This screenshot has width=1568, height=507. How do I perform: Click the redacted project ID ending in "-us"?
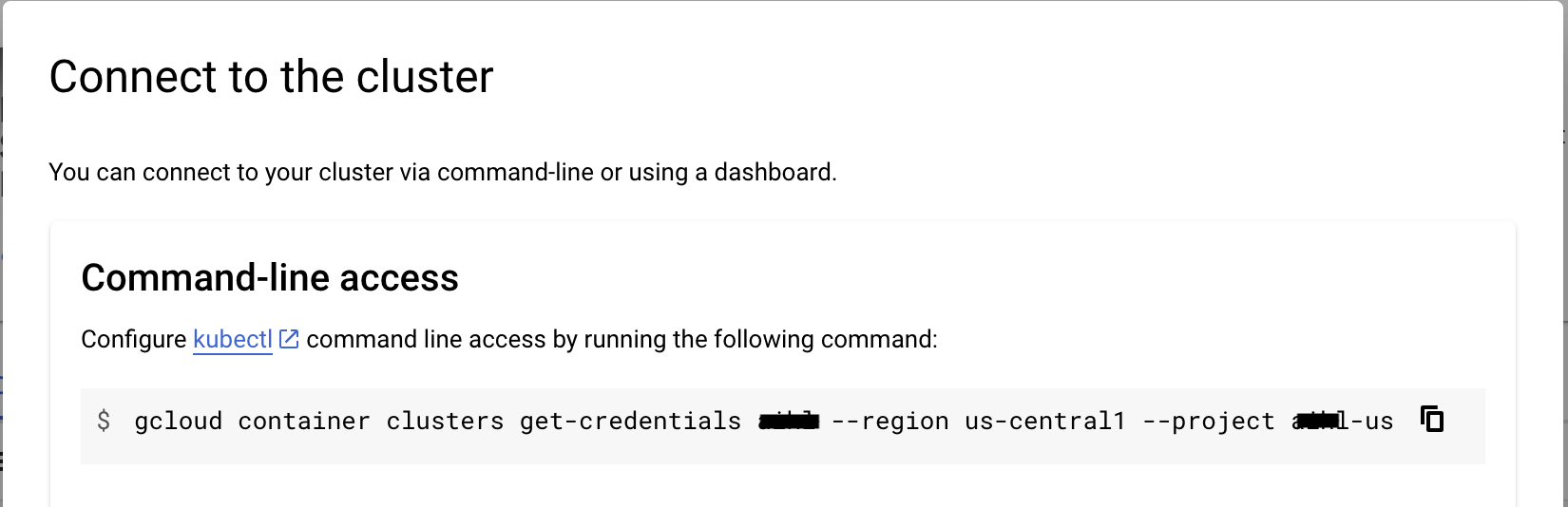1343,421
